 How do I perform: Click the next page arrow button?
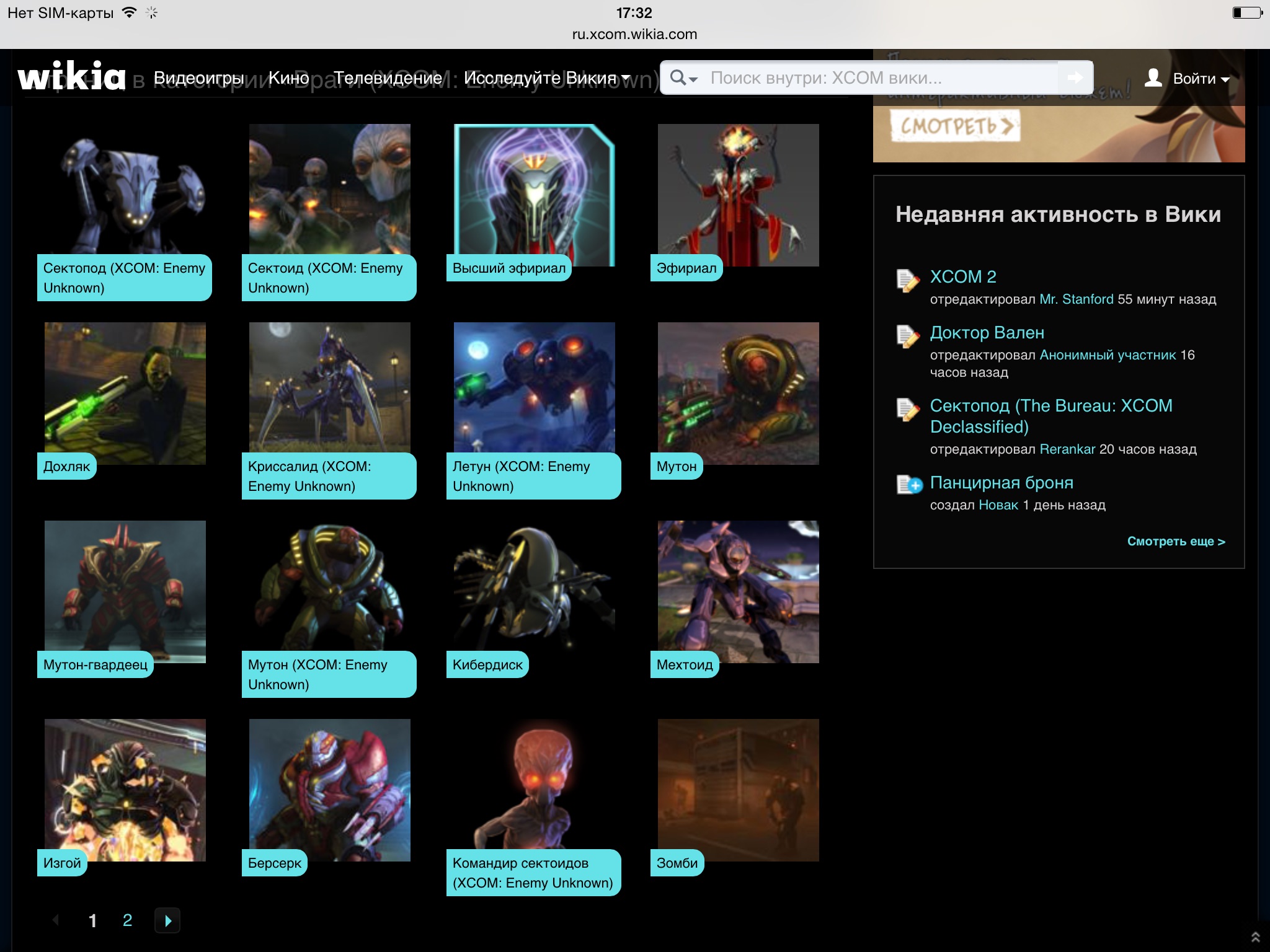[167, 920]
